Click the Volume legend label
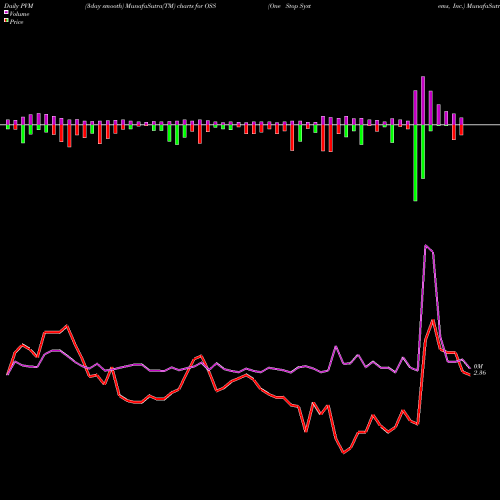 point(19,14)
